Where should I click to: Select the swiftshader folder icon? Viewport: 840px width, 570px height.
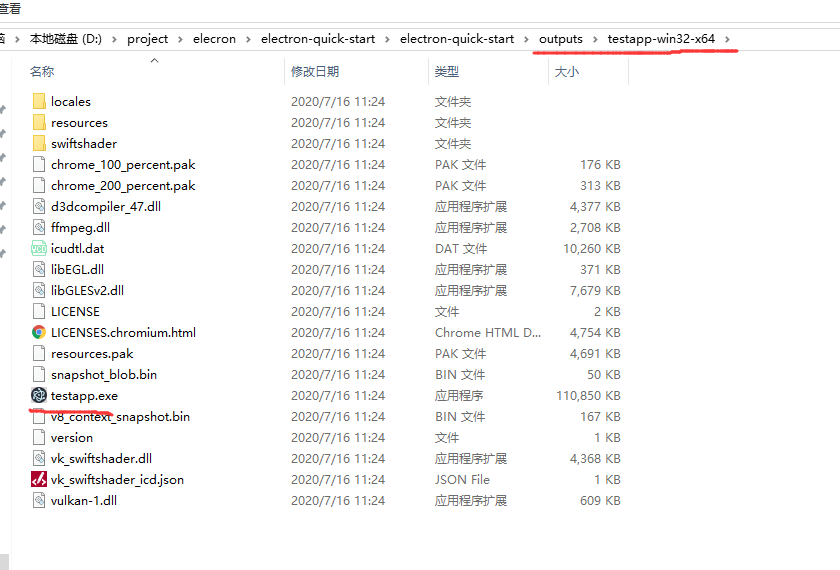39,143
